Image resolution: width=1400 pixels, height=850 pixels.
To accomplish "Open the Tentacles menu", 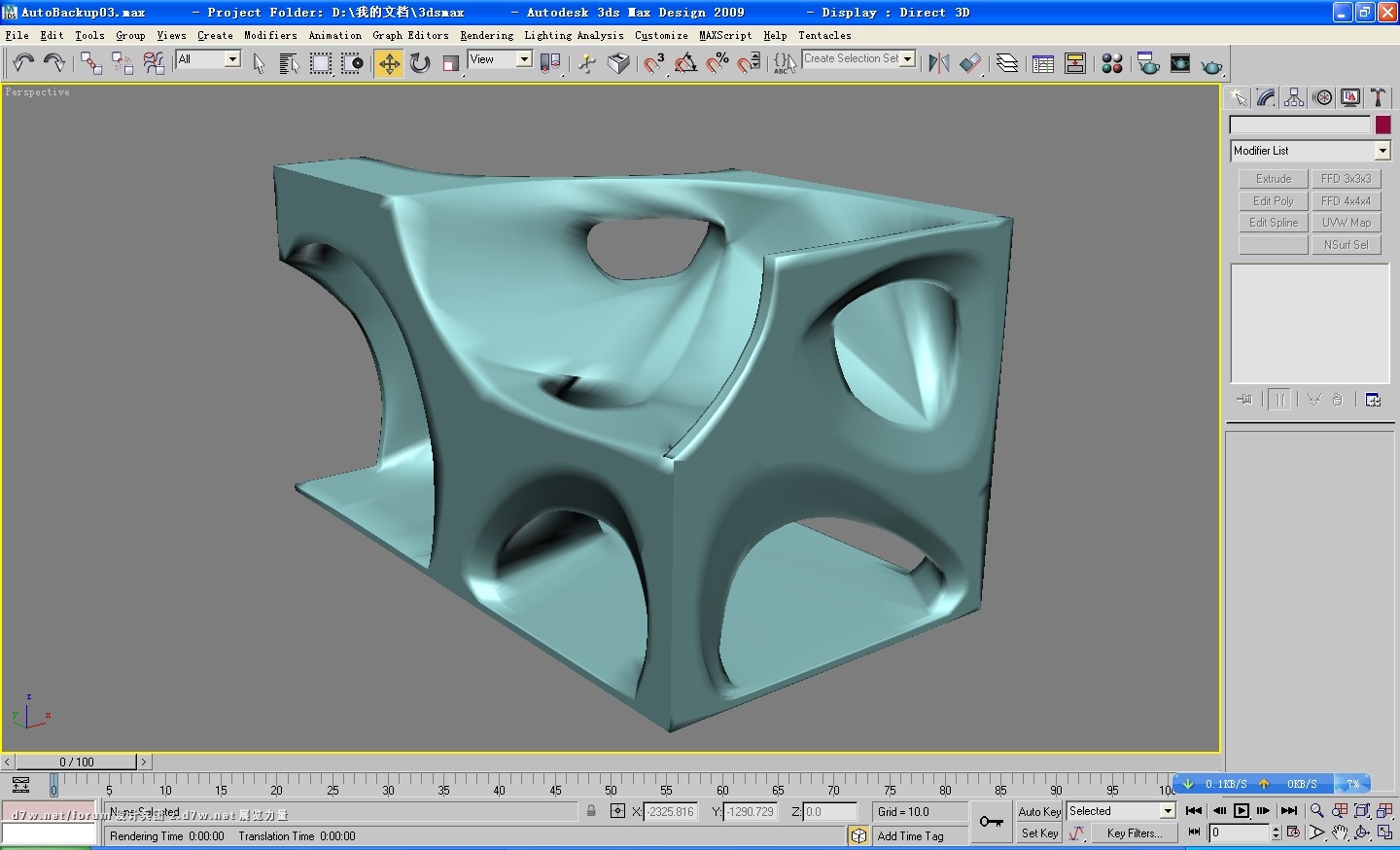I will tap(824, 35).
